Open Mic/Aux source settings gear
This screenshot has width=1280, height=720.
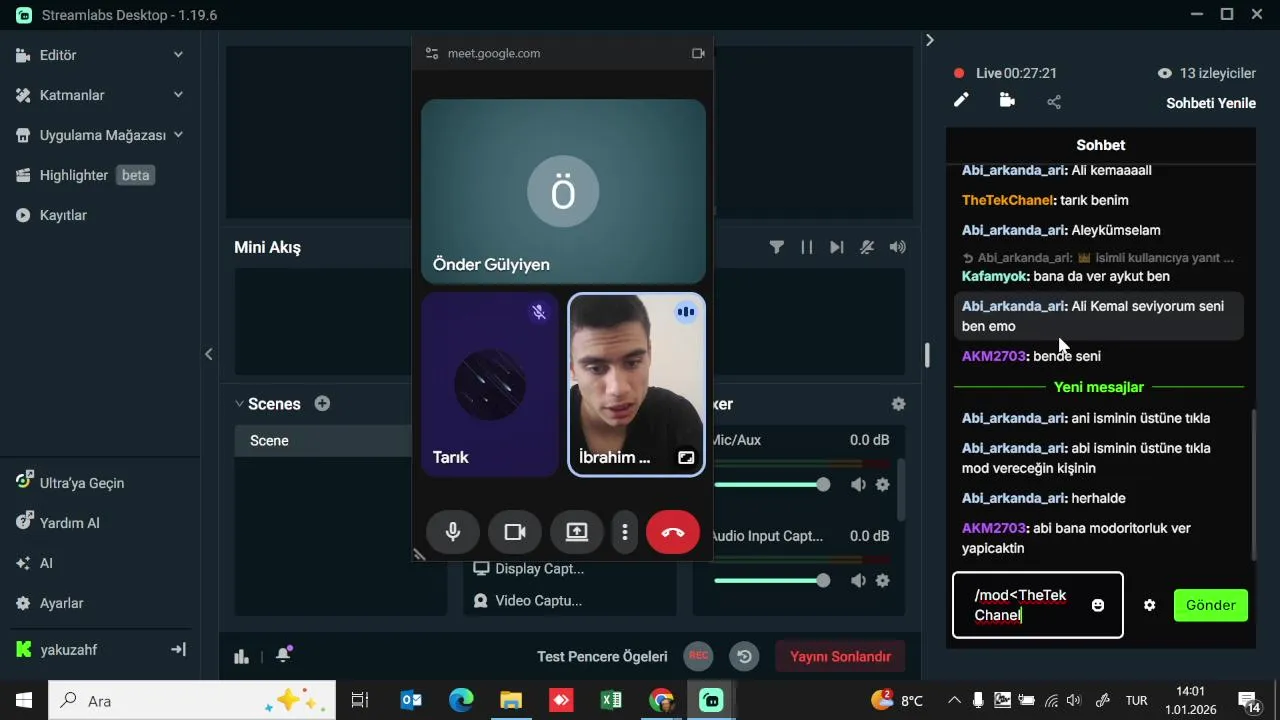(x=882, y=485)
